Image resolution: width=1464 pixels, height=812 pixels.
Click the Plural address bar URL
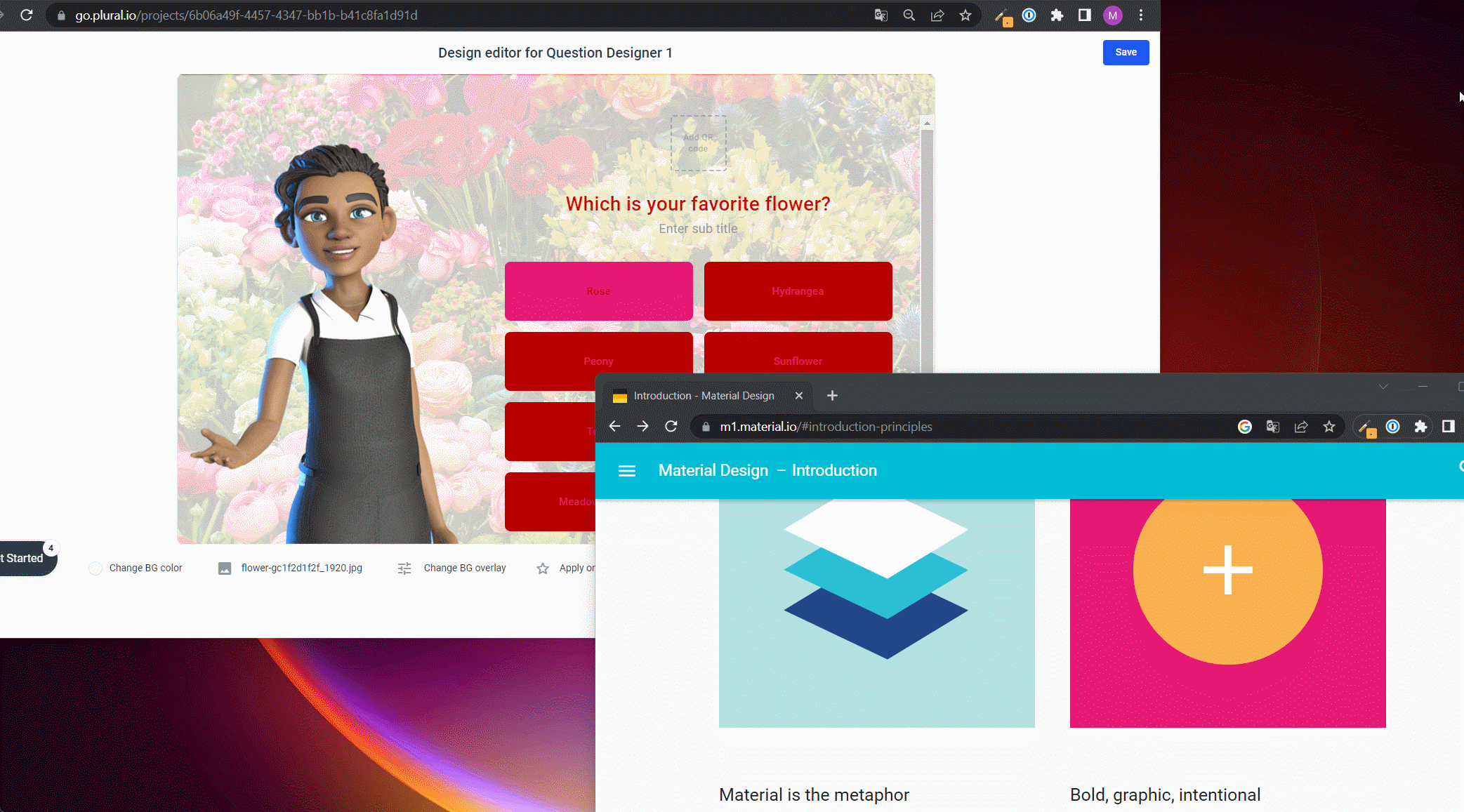click(x=246, y=15)
